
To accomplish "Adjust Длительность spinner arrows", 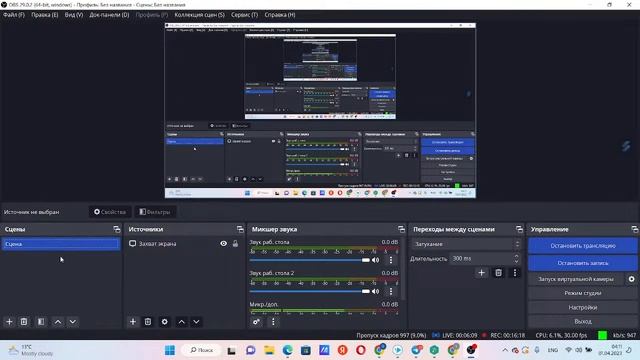I will 516,258.
